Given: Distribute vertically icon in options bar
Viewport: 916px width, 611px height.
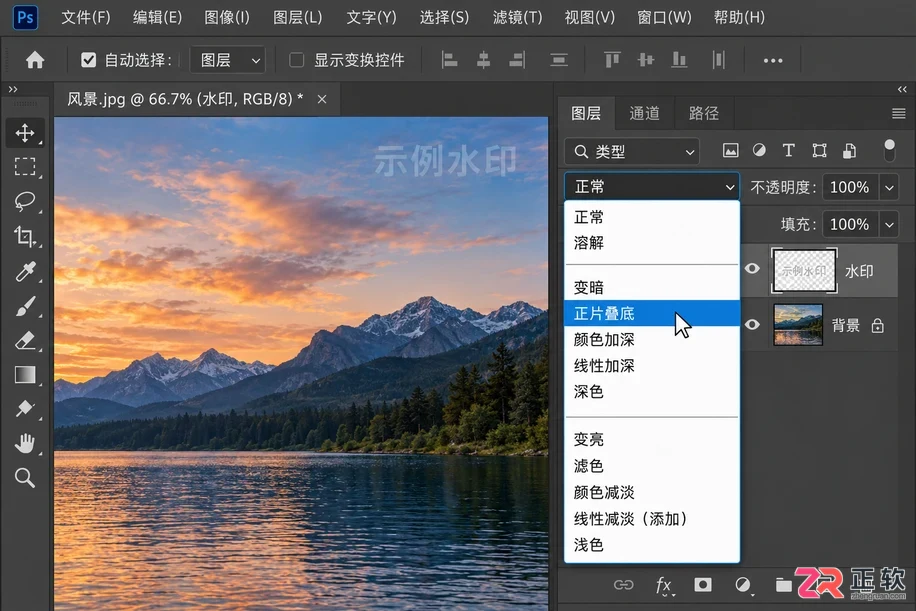Looking at the screenshot, I should [x=559, y=60].
